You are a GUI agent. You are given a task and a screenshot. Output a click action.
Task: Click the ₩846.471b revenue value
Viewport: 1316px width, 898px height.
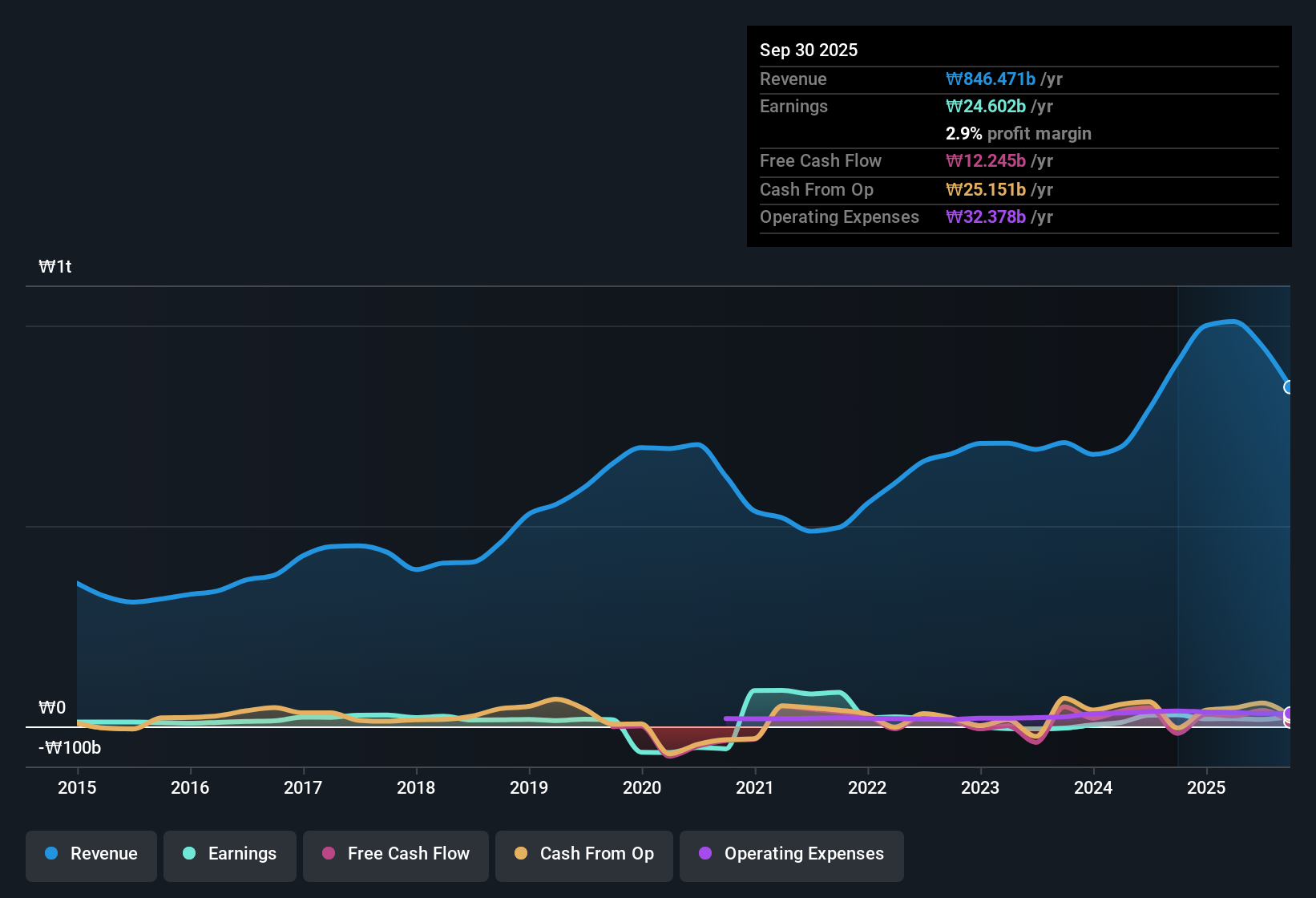(x=991, y=79)
